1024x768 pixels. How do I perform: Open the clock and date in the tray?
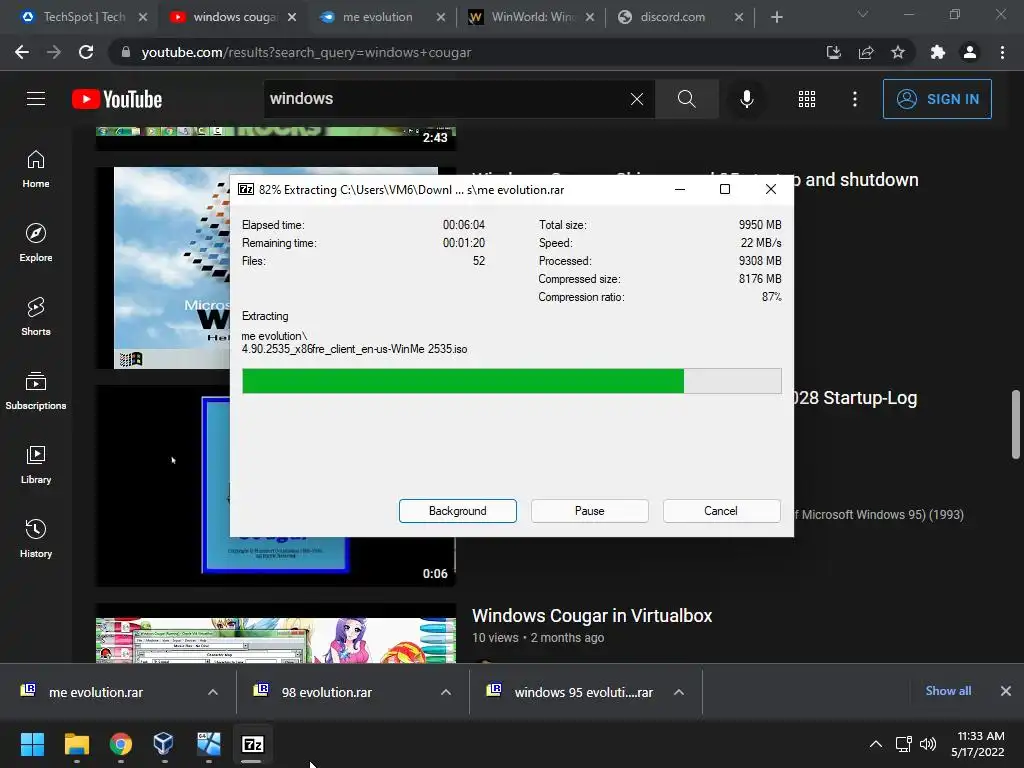[x=978, y=744]
